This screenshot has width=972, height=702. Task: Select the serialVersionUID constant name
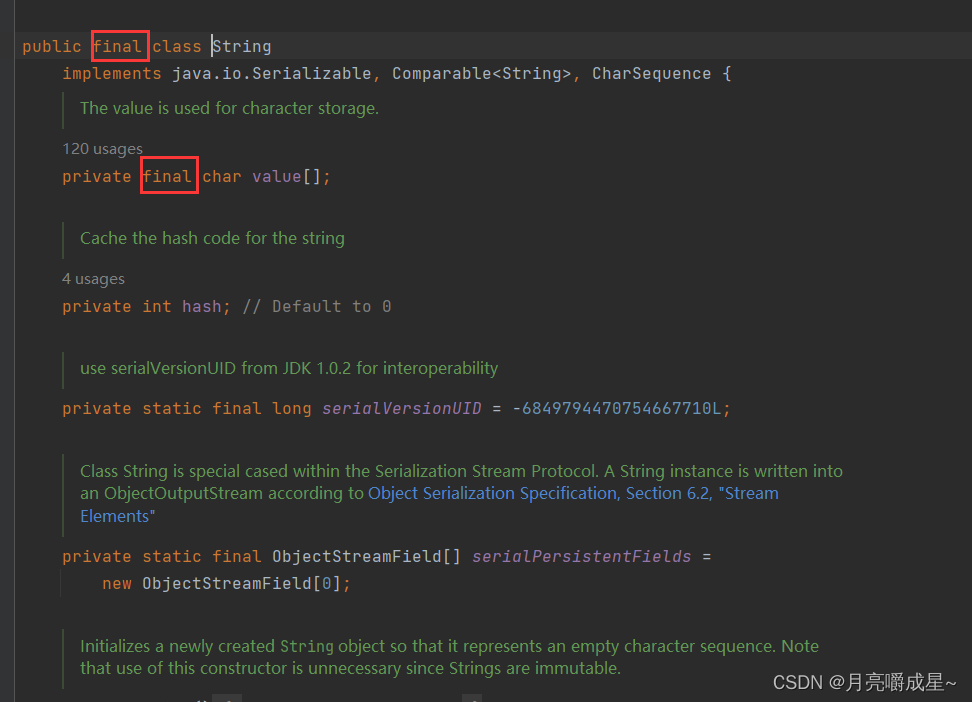[402, 408]
